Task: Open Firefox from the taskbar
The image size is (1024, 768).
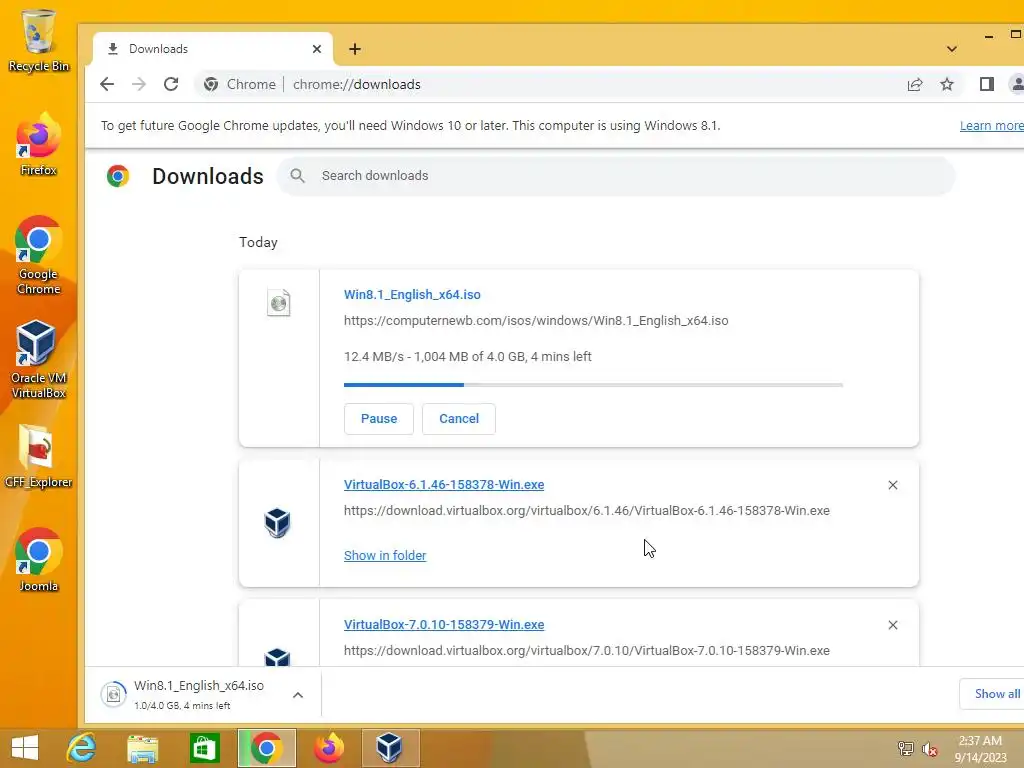Action: pos(328,748)
